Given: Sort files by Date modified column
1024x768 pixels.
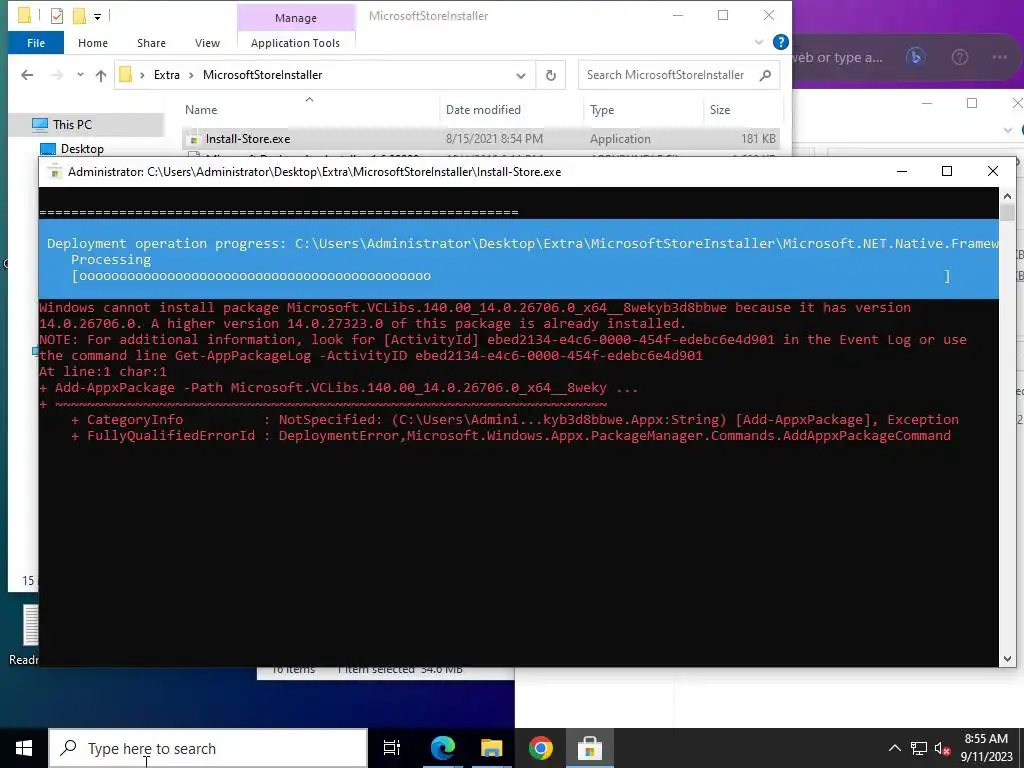Looking at the screenshot, I should [483, 110].
